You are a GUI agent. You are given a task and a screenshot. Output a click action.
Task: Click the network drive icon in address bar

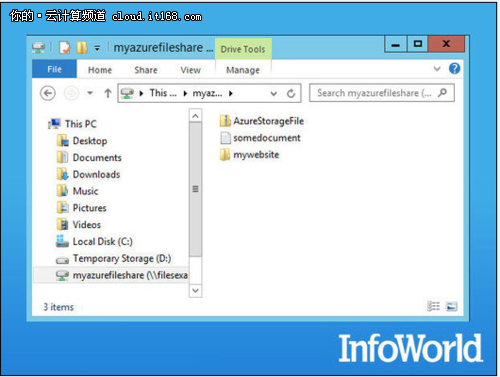[127, 93]
